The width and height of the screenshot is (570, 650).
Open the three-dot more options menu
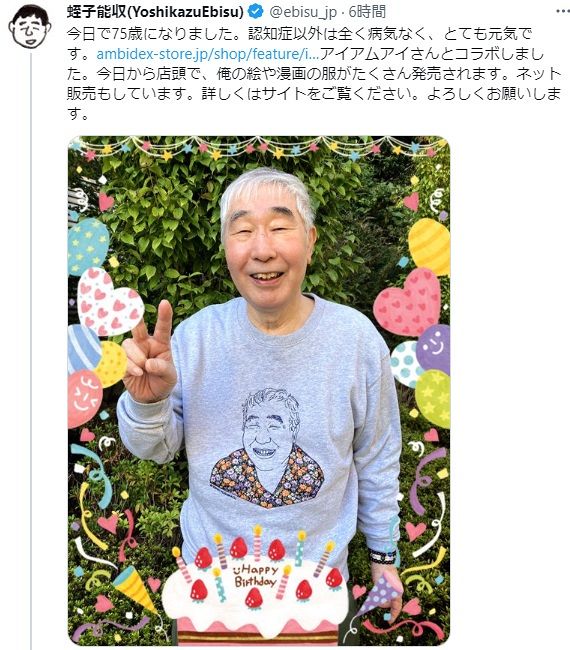(x=562, y=11)
